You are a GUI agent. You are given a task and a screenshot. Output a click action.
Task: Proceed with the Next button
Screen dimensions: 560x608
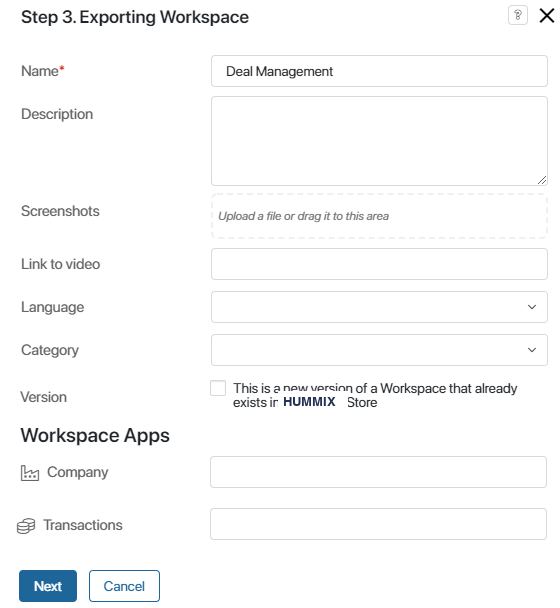click(x=48, y=586)
